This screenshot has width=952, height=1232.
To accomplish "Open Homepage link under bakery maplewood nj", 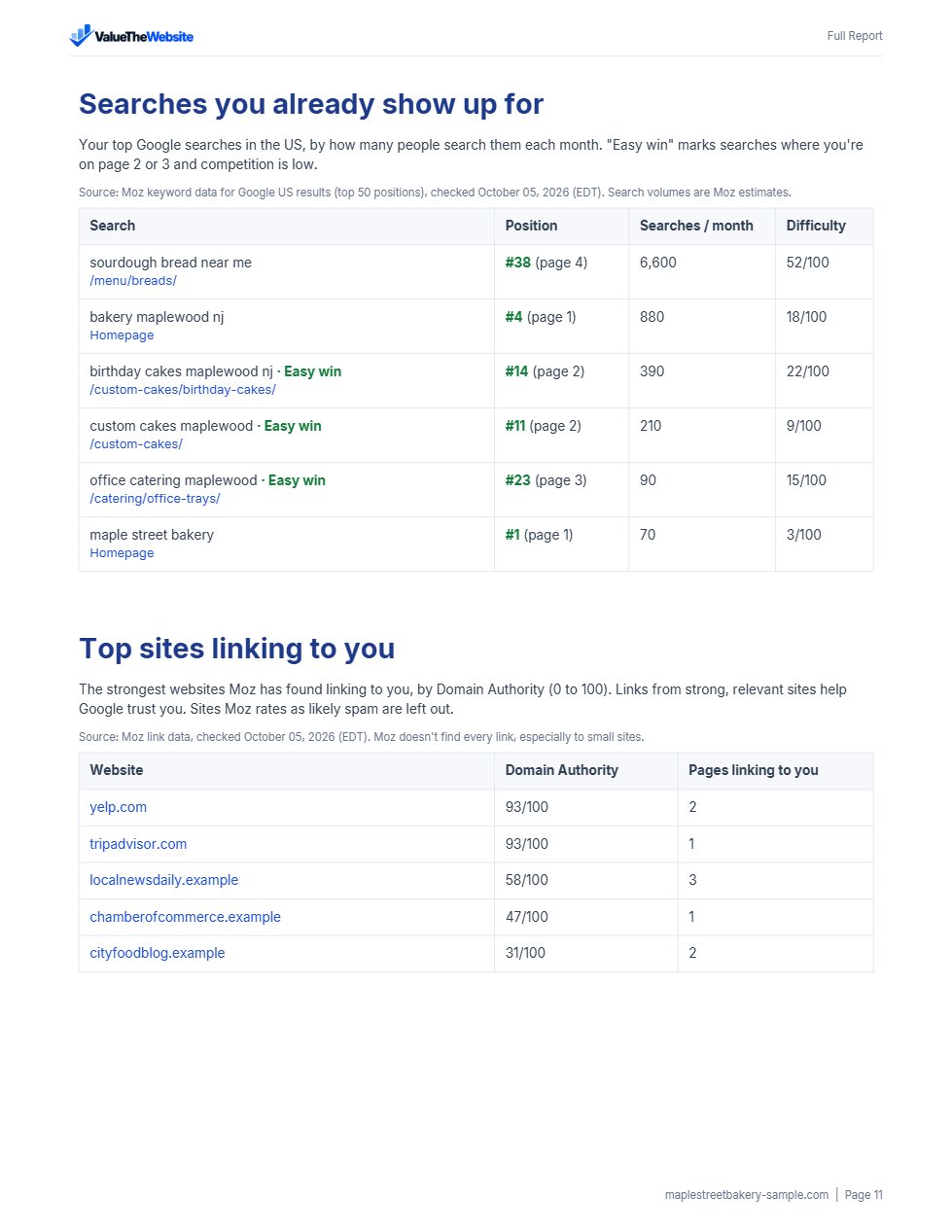I will [x=122, y=335].
